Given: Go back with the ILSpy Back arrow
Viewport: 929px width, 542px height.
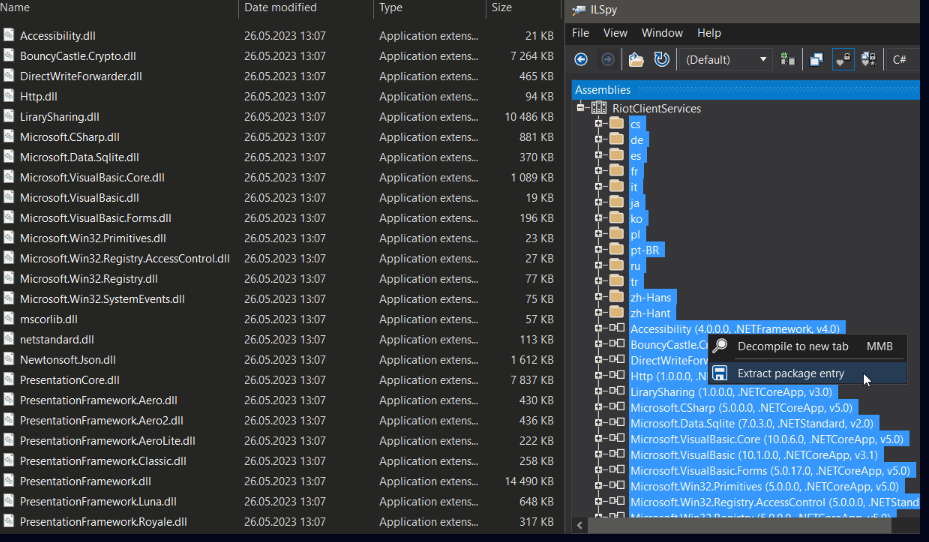Looking at the screenshot, I should [581, 59].
